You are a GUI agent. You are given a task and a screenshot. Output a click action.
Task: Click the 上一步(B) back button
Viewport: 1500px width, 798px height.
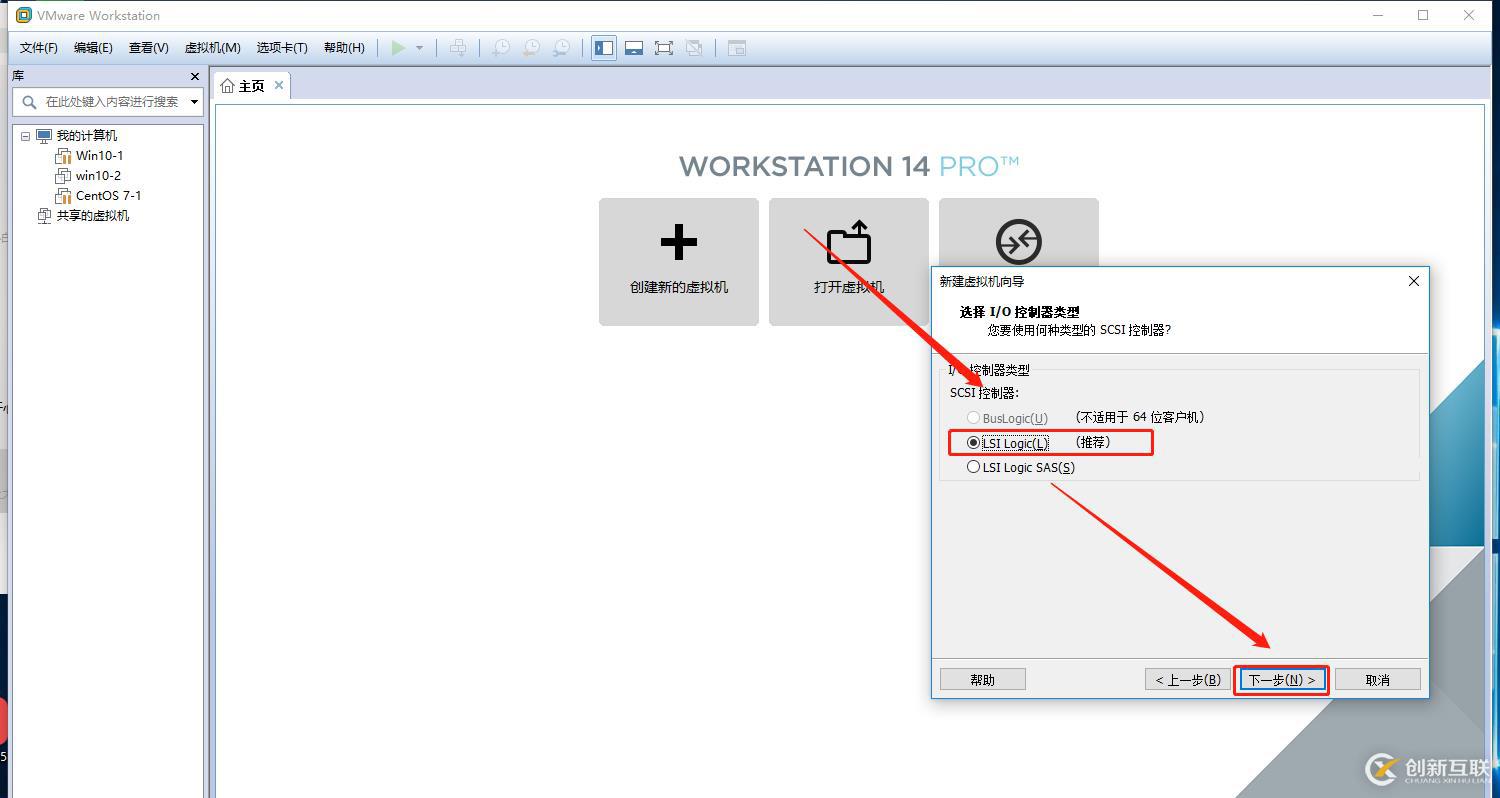[x=1188, y=680]
